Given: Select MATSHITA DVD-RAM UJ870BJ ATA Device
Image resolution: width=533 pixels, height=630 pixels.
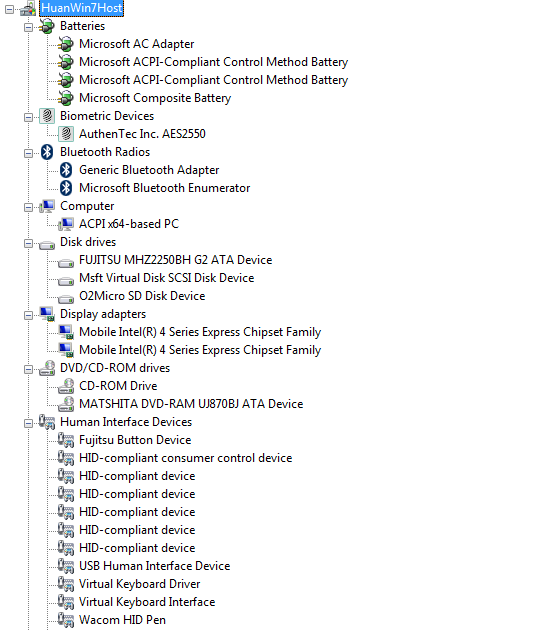Looking at the screenshot, I should click(191, 404).
